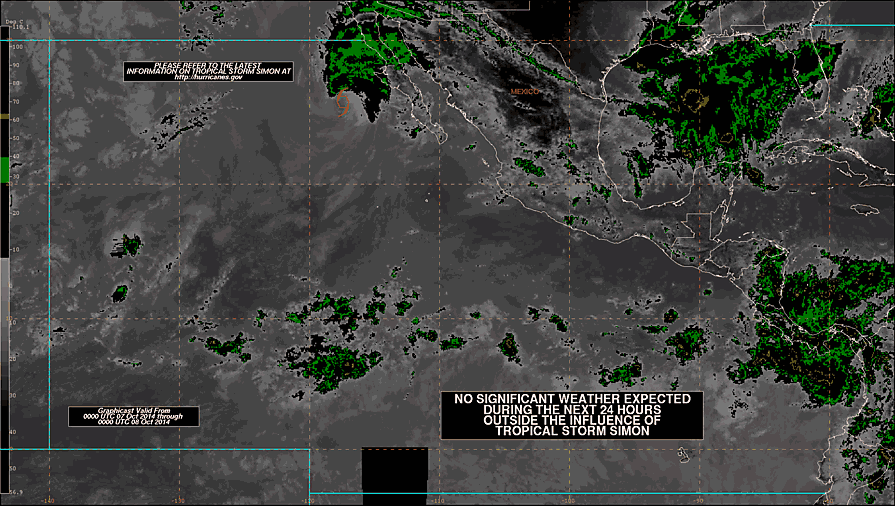Click the Galapagos Islands outline
The height and width of the screenshot is (506, 895).
pos(683,455)
